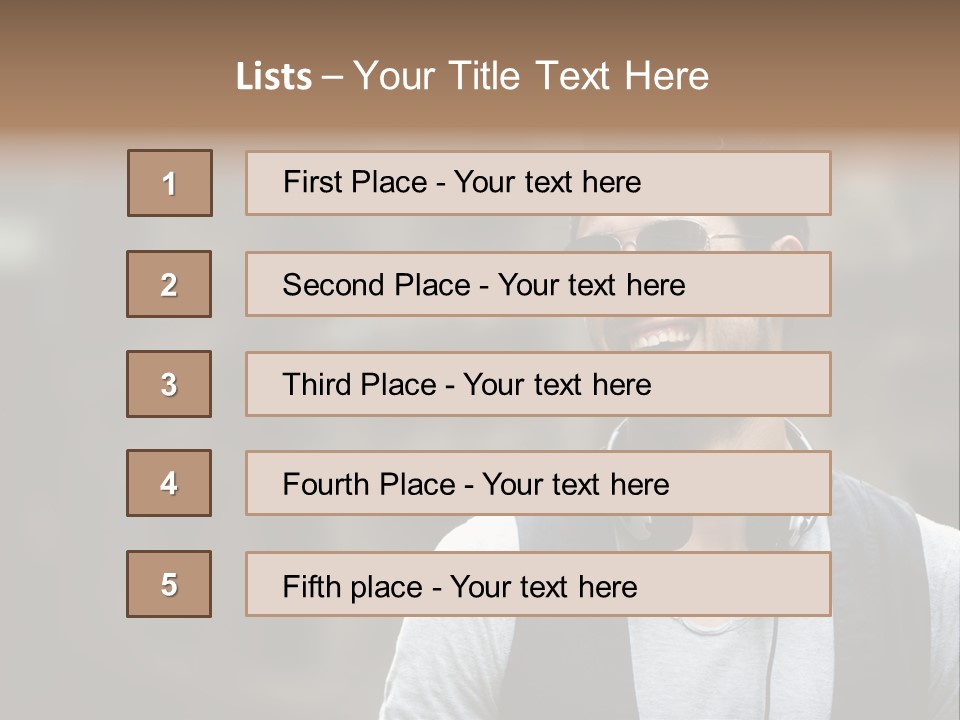The image size is (960, 720).
Task: Click the Fifth place text box
Action: pyautogui.click(x=538, y=584)
